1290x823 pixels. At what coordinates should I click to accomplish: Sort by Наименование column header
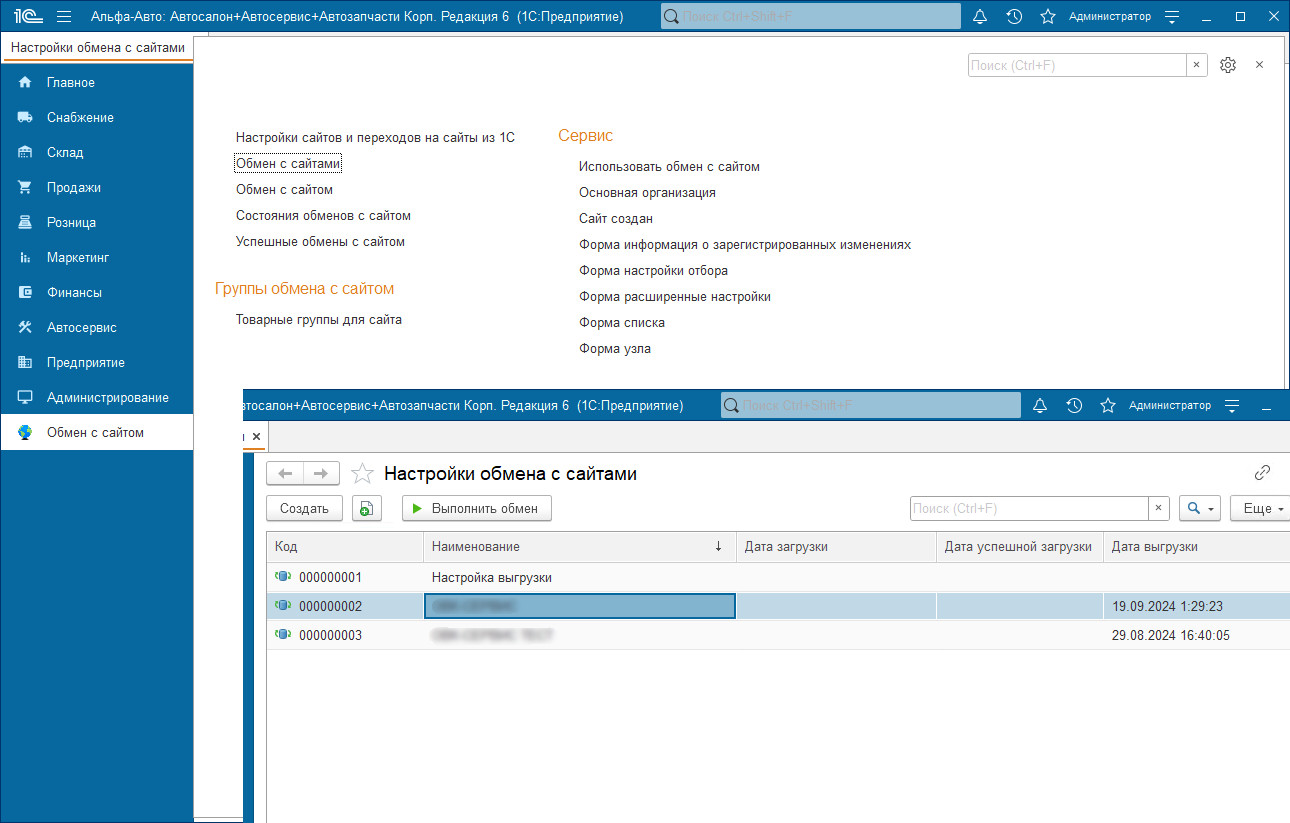click(580, 546)
